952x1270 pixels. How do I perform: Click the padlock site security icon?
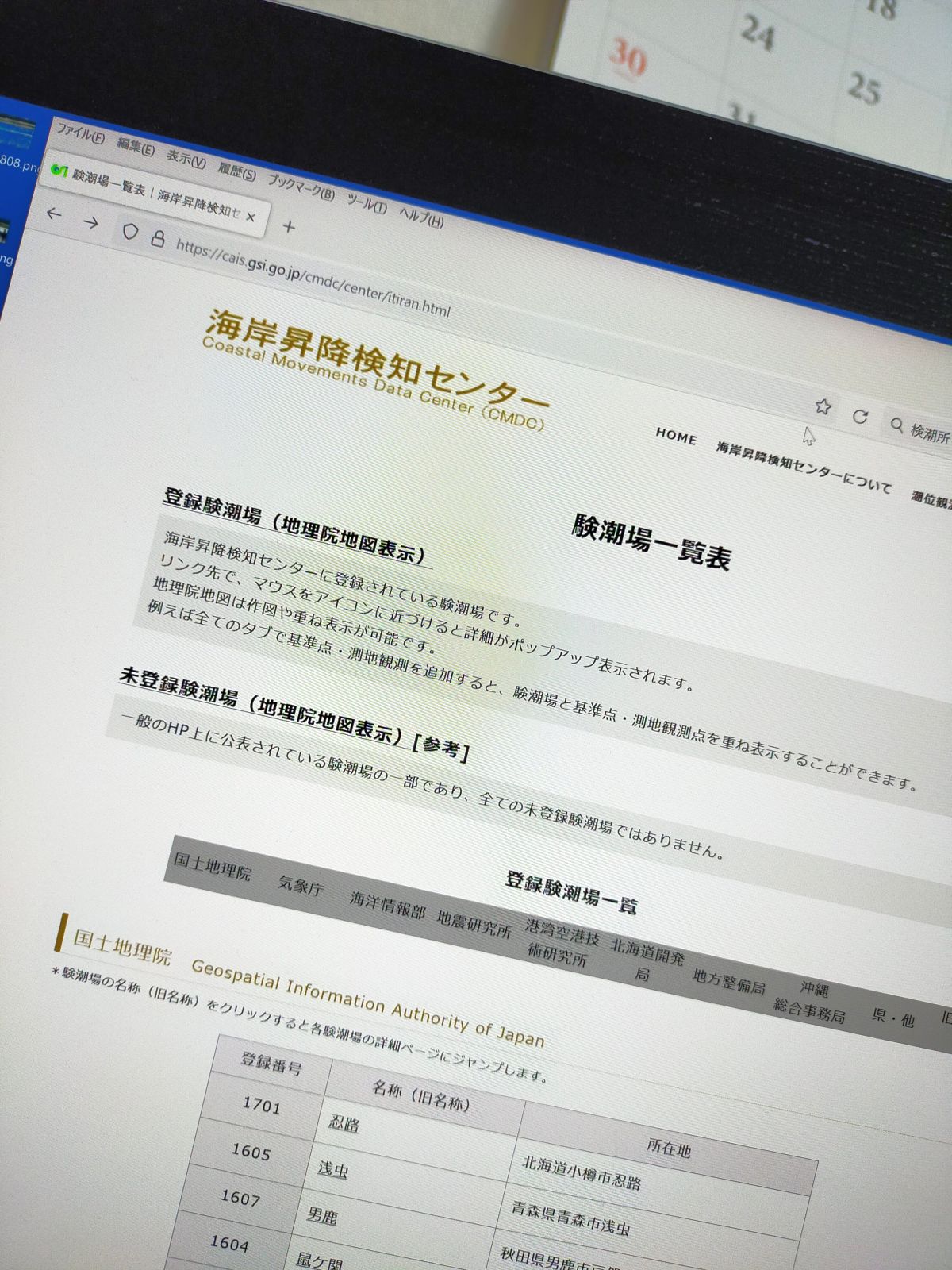coord(158,237)
